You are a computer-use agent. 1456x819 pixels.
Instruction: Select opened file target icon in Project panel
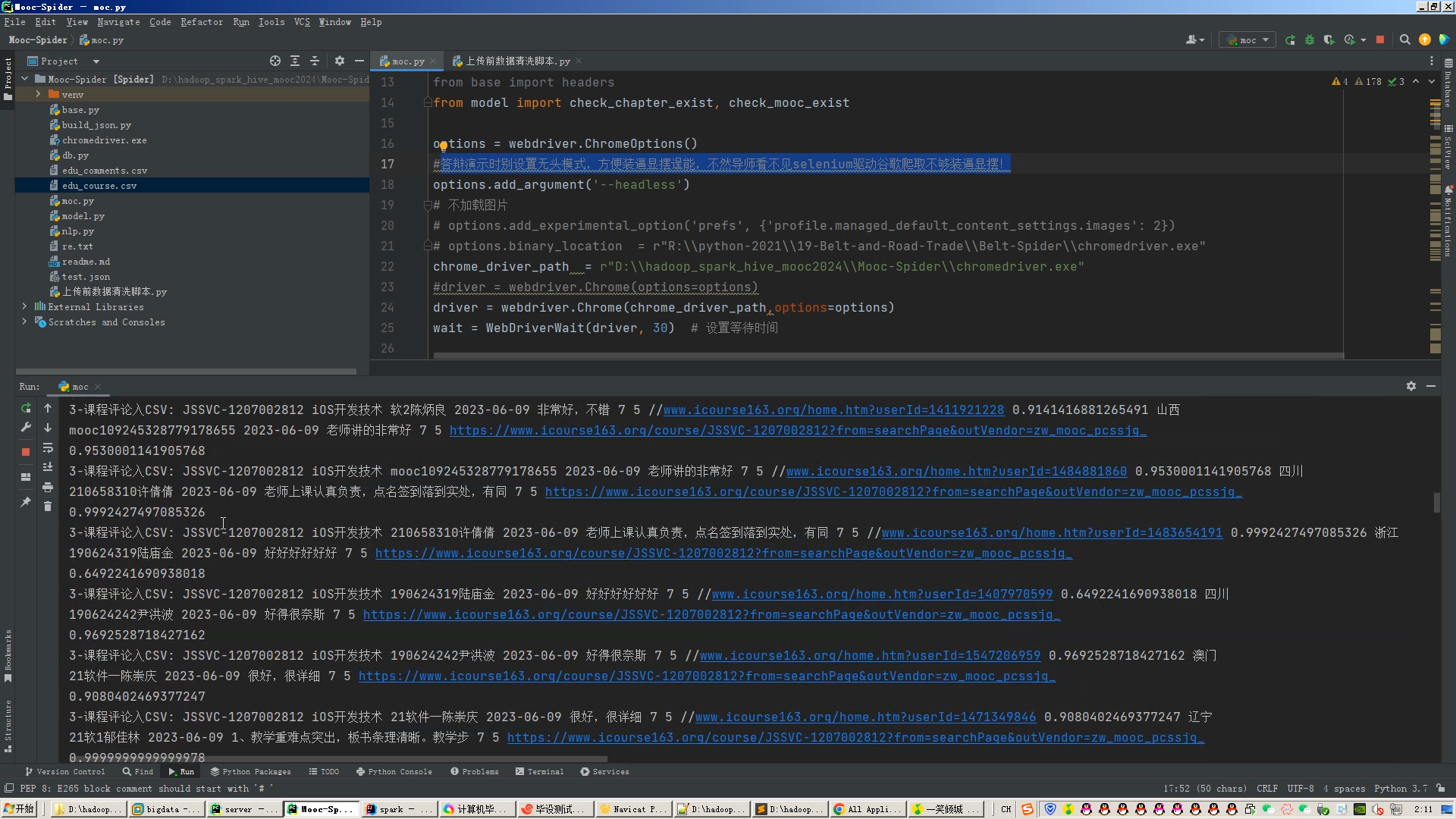point(275,61)
